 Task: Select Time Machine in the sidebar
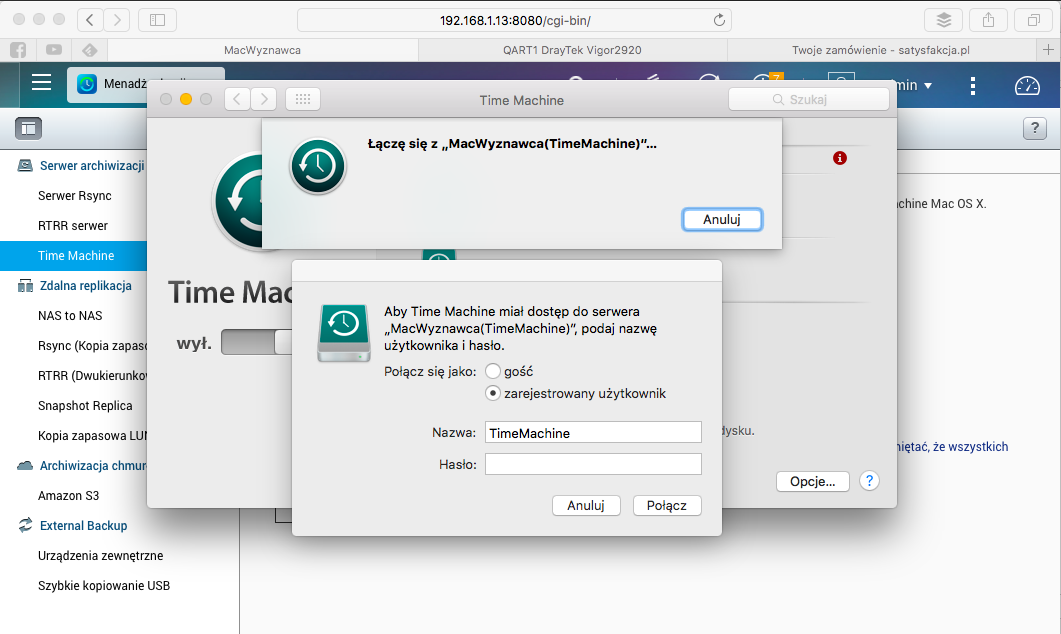pyautogui.click(x=73, y=256)
